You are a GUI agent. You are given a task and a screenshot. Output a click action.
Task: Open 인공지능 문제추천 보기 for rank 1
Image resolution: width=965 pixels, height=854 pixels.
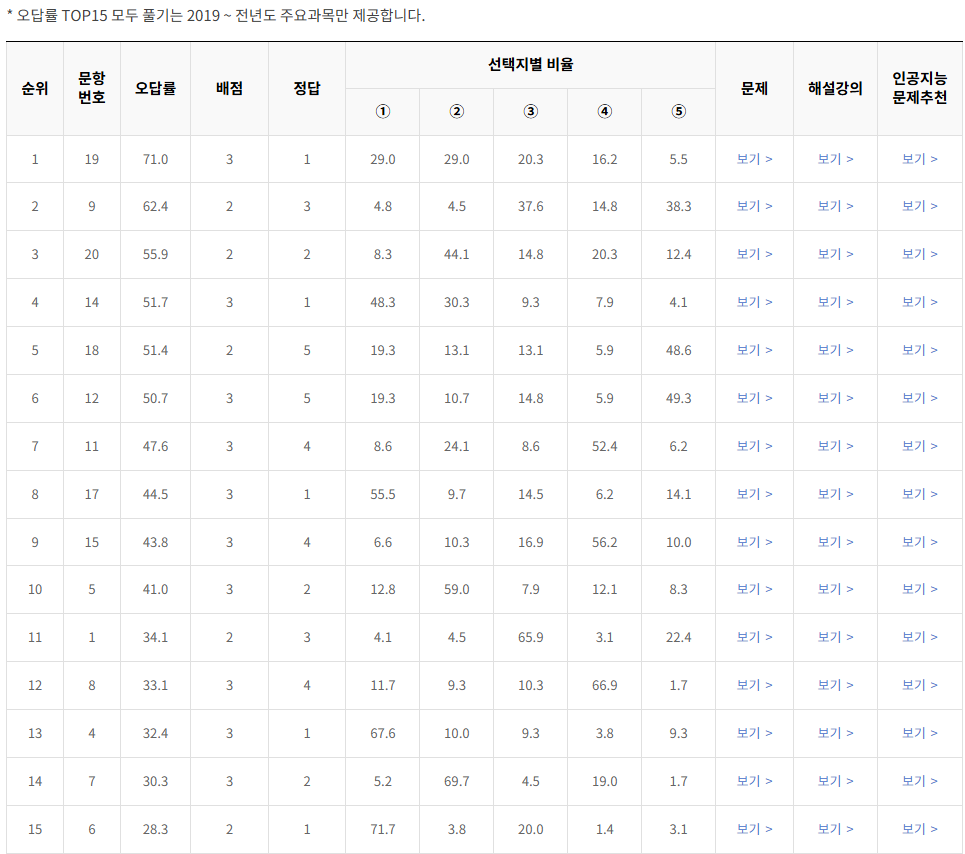pos(919,158)
